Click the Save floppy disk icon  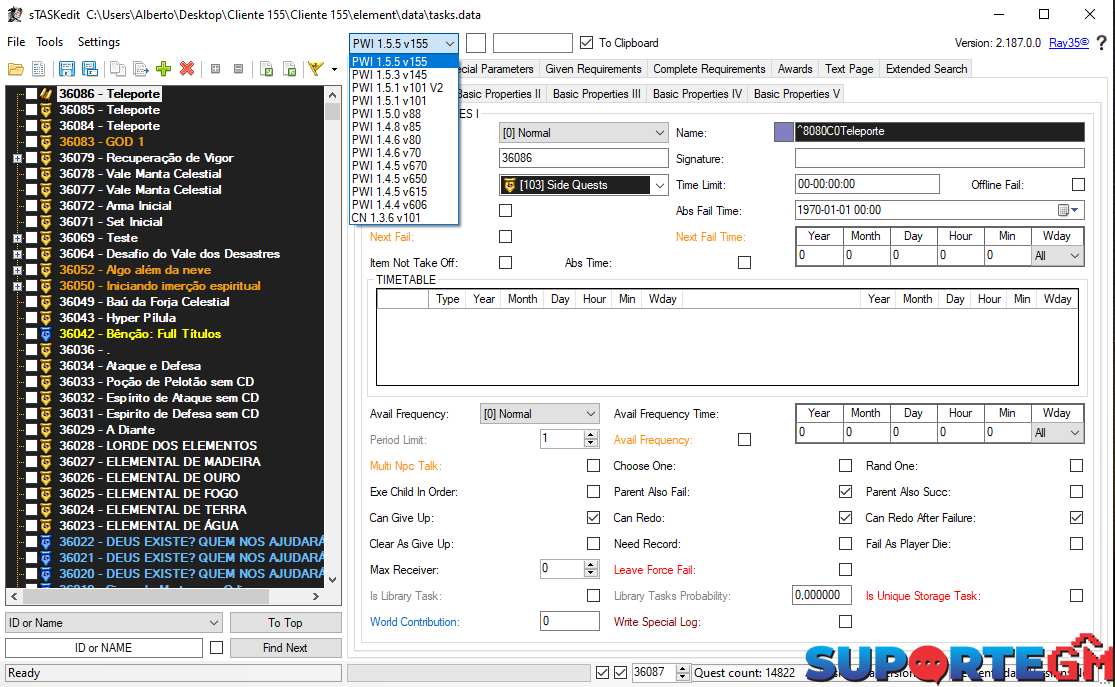tap(67, 69)
